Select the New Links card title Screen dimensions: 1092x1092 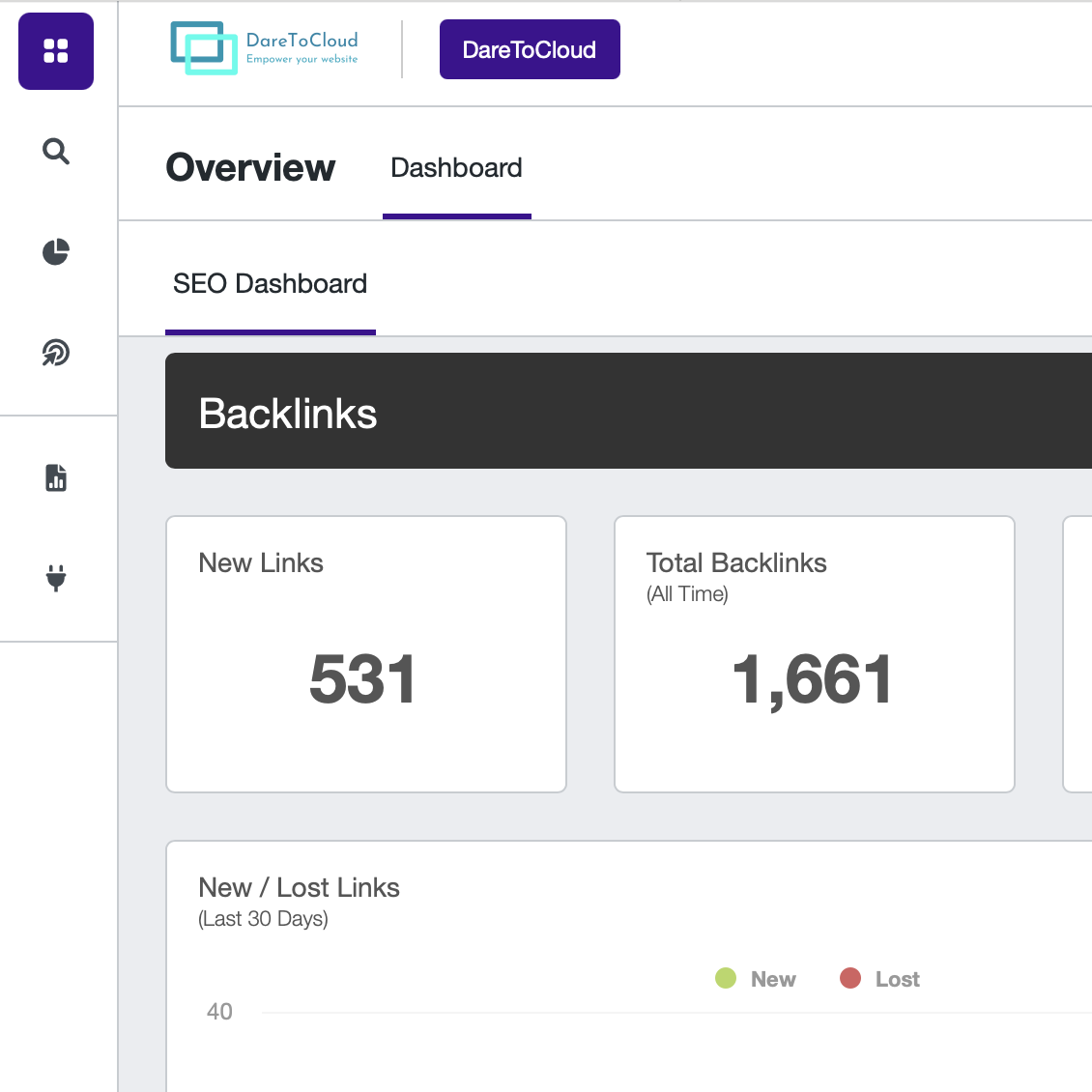[x=261, y=563]
